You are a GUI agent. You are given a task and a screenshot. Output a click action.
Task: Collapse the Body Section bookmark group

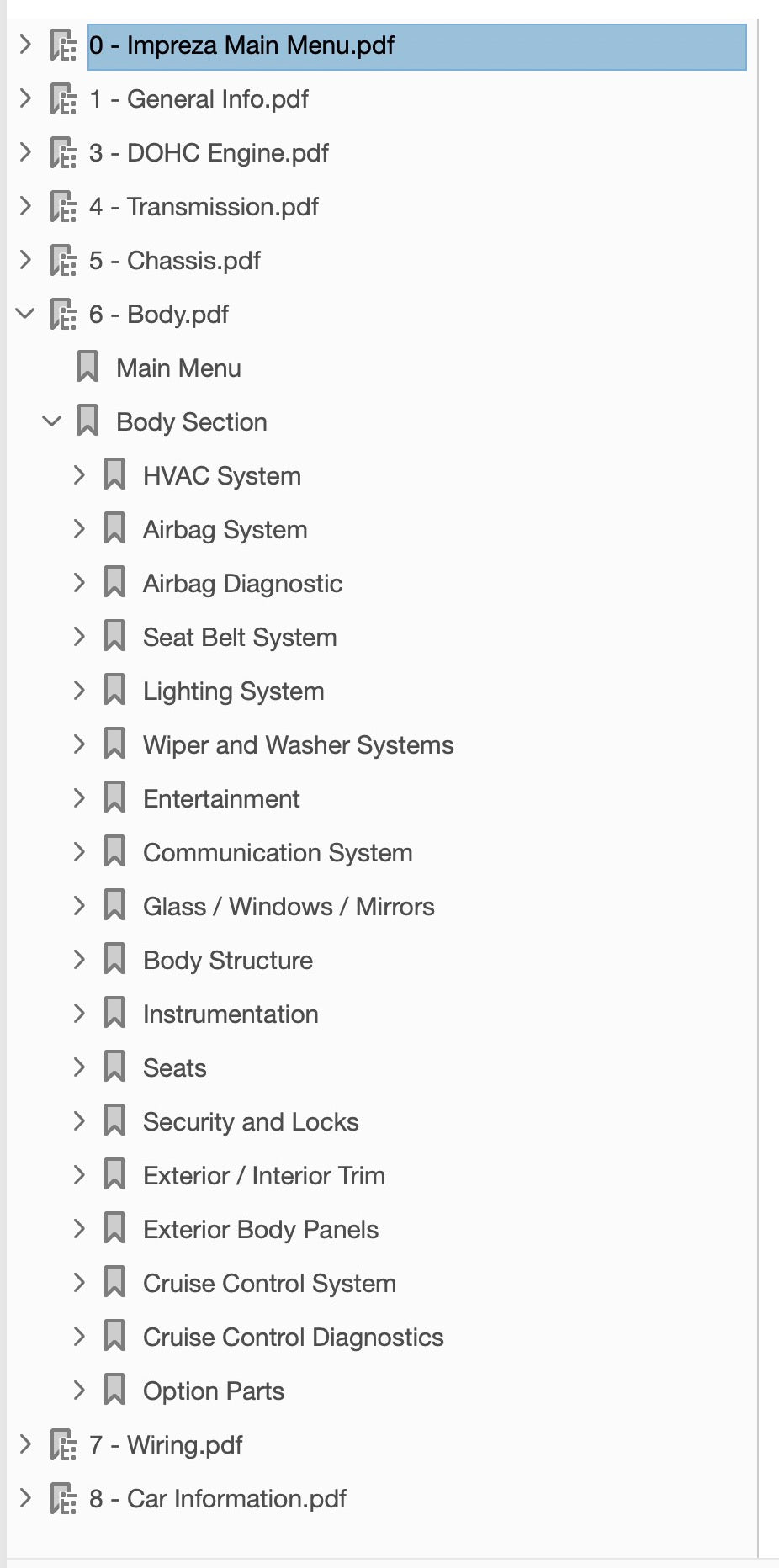tap(52, 421)
